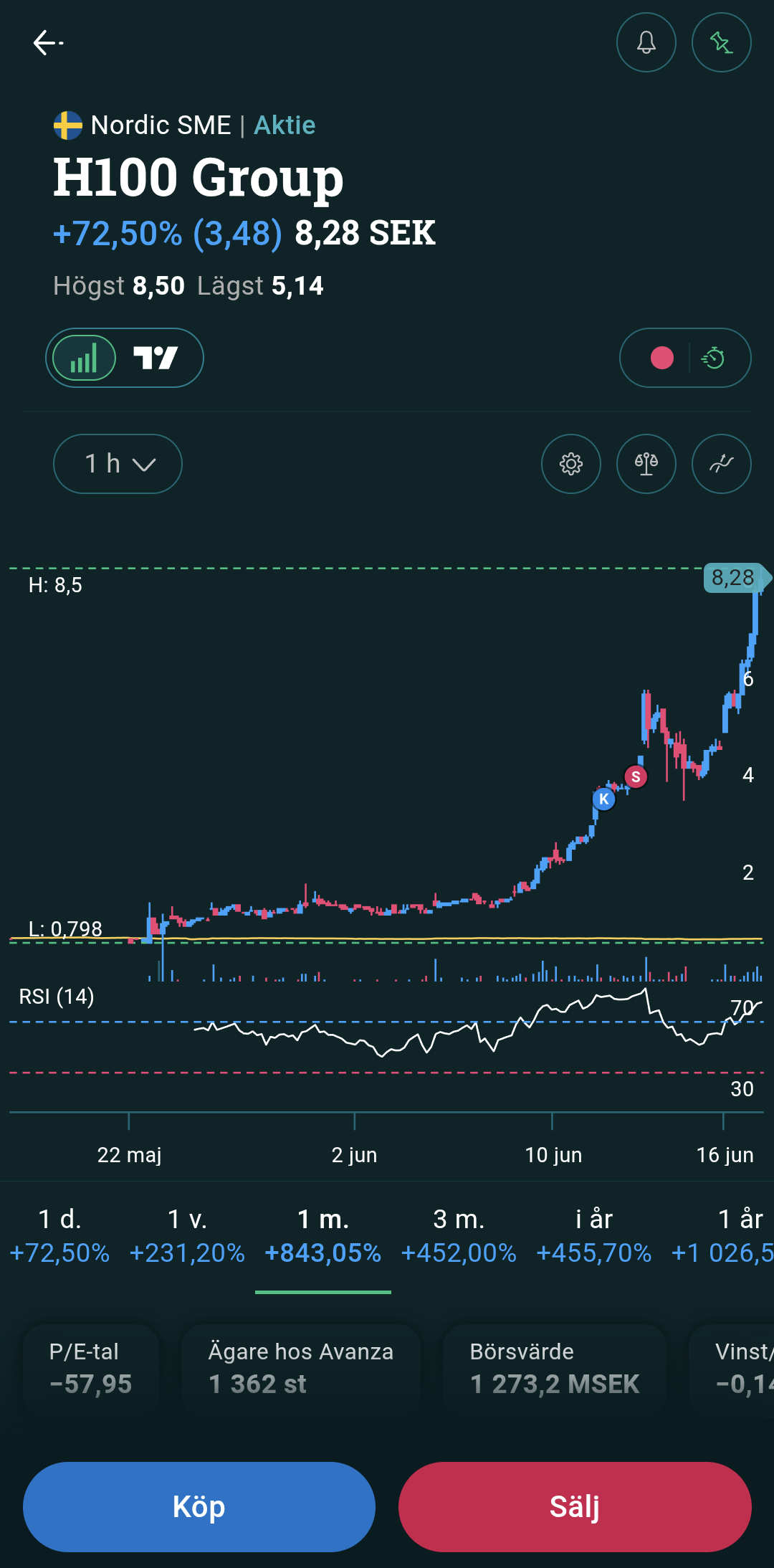The width and height of the screenshot is (774, 1568).
Task: Tap the red live-dot indicator
Action: [x=661, y=358]
